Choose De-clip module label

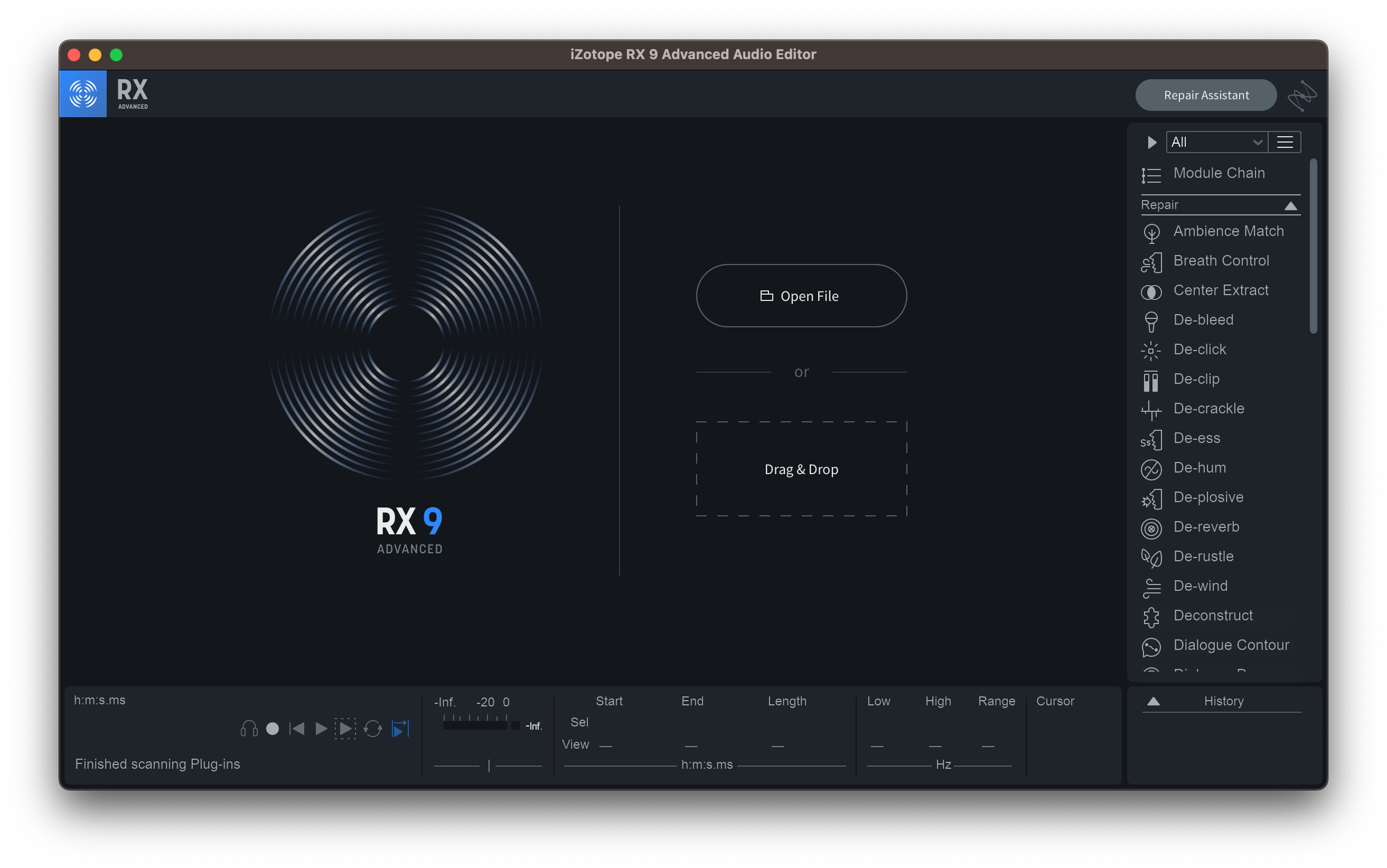[x=1196, y=379]
